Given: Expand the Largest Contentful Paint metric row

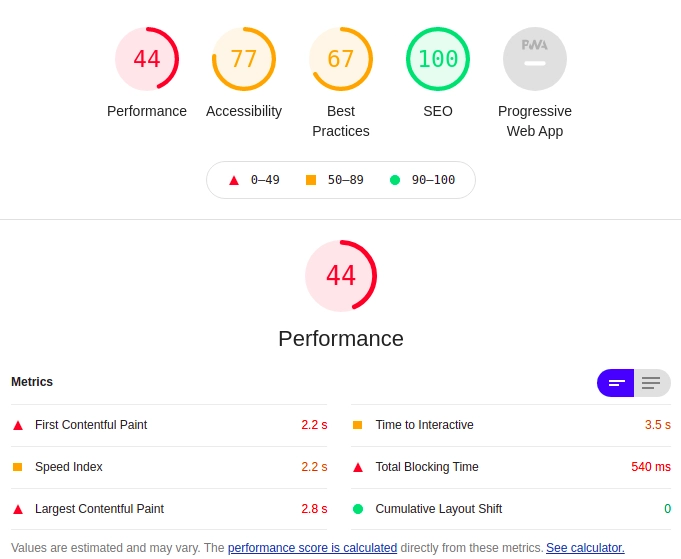Looking at the screenshot, I should click(x=99, y=509).
